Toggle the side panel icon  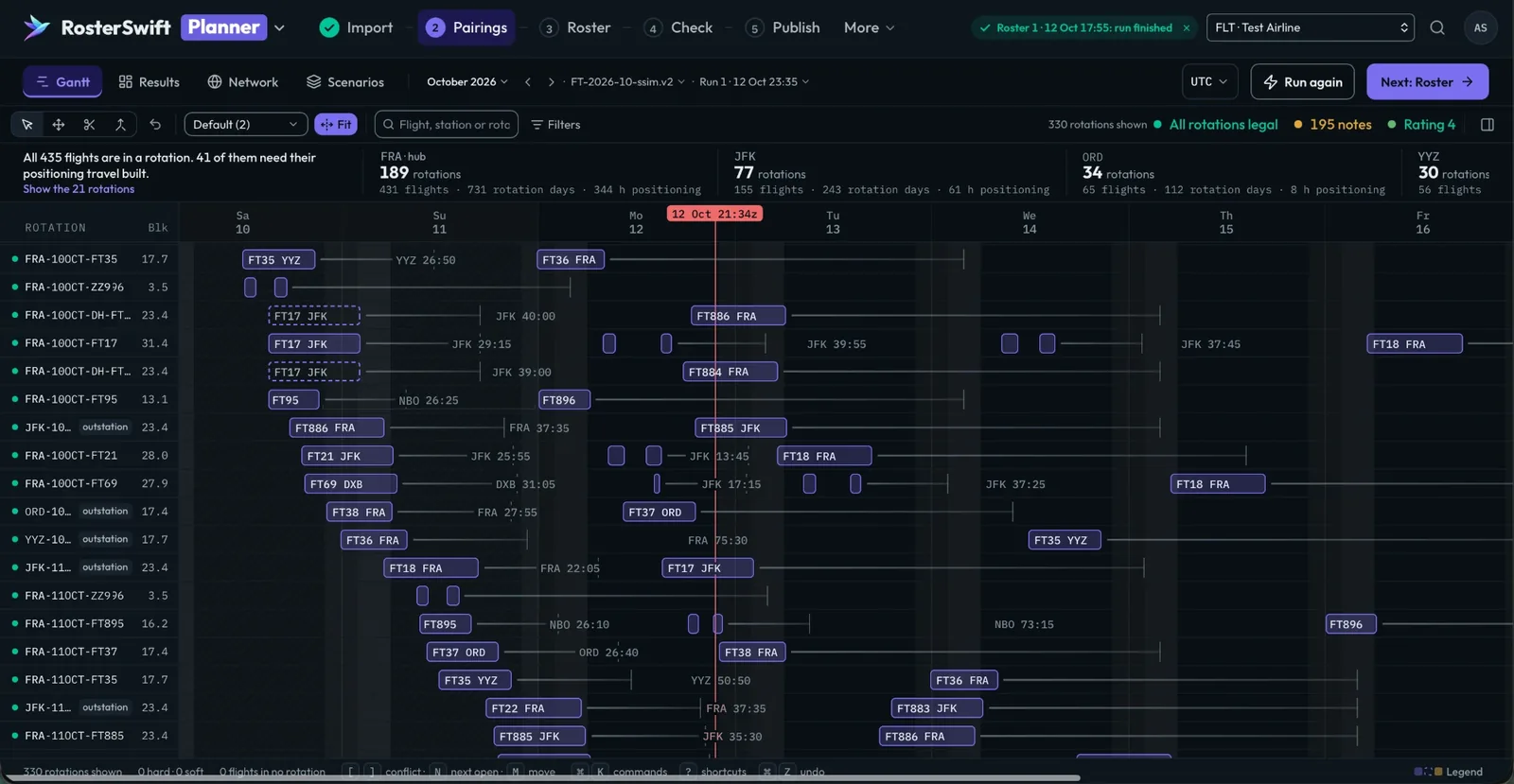[1488, 124]
